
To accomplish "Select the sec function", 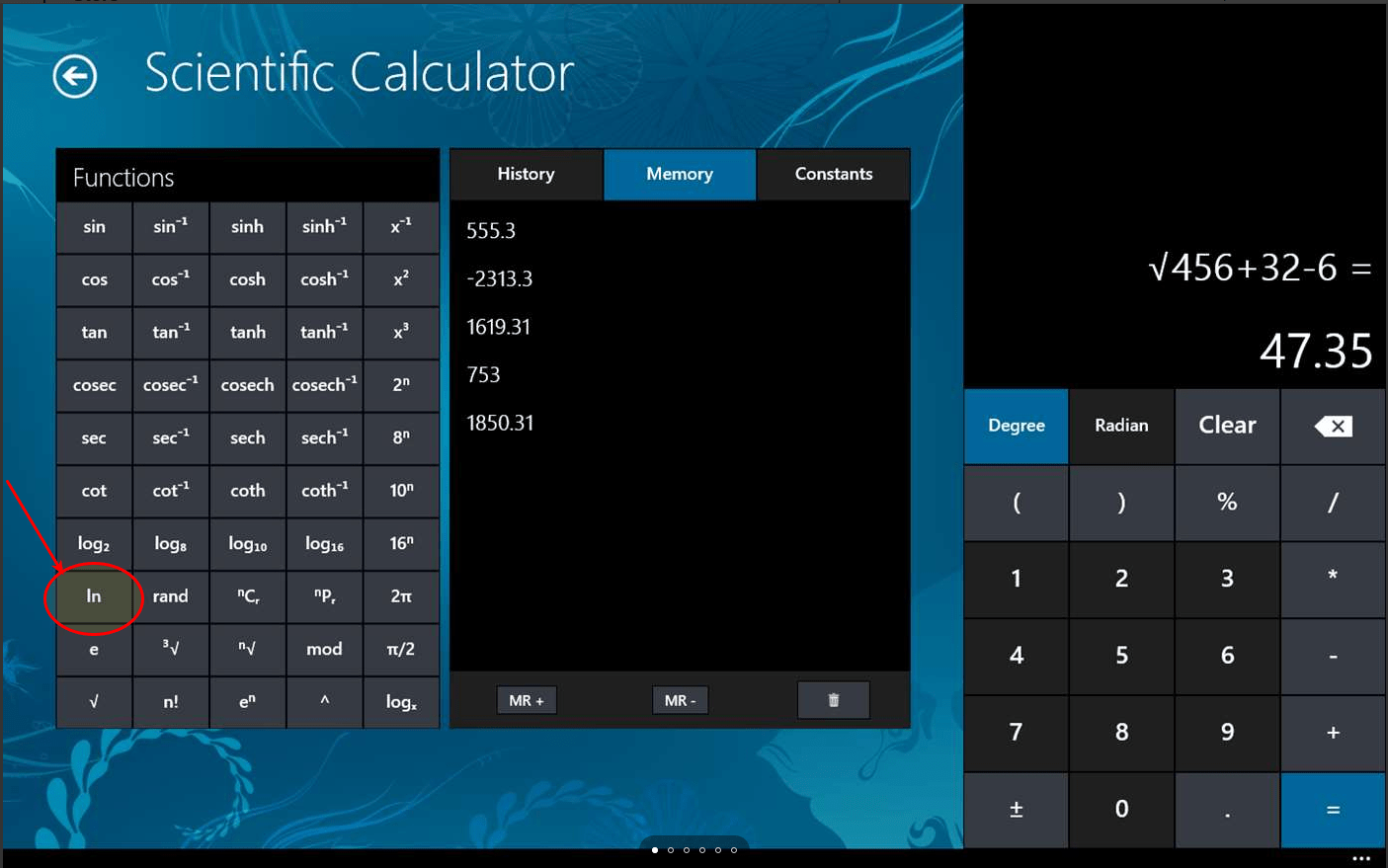I will pyautogui.click(x=94, y=437).
